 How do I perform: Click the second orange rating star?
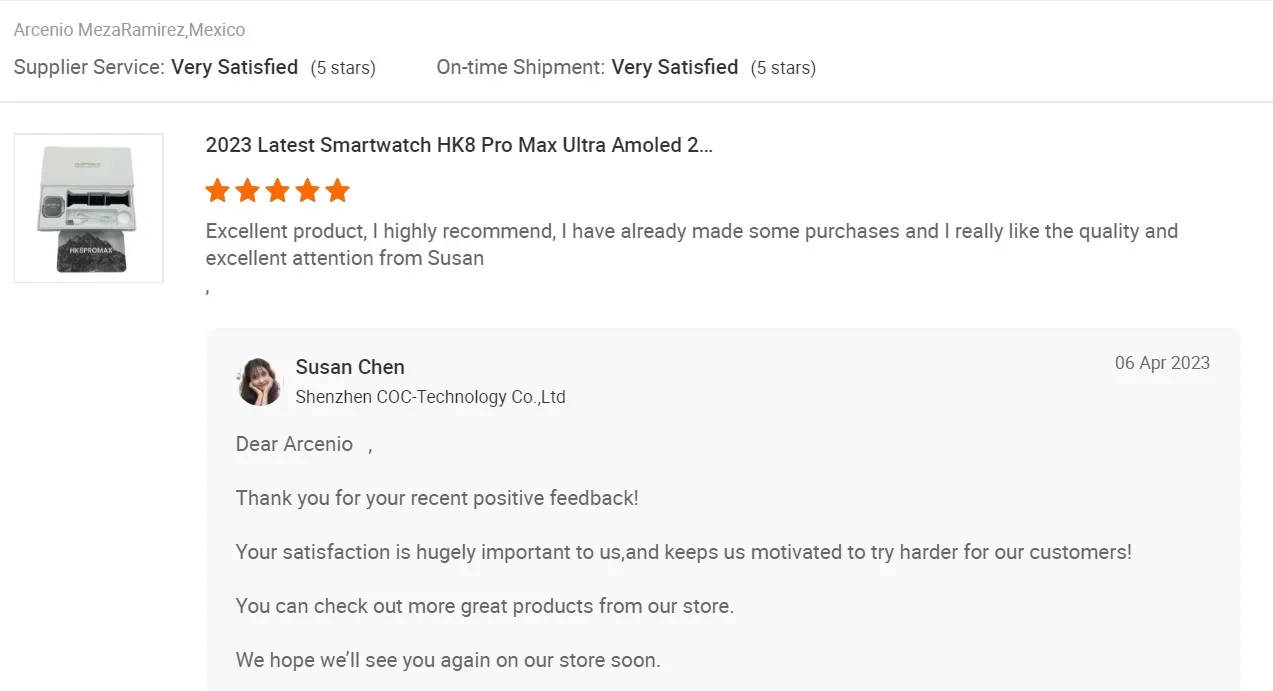coord(247,190)
